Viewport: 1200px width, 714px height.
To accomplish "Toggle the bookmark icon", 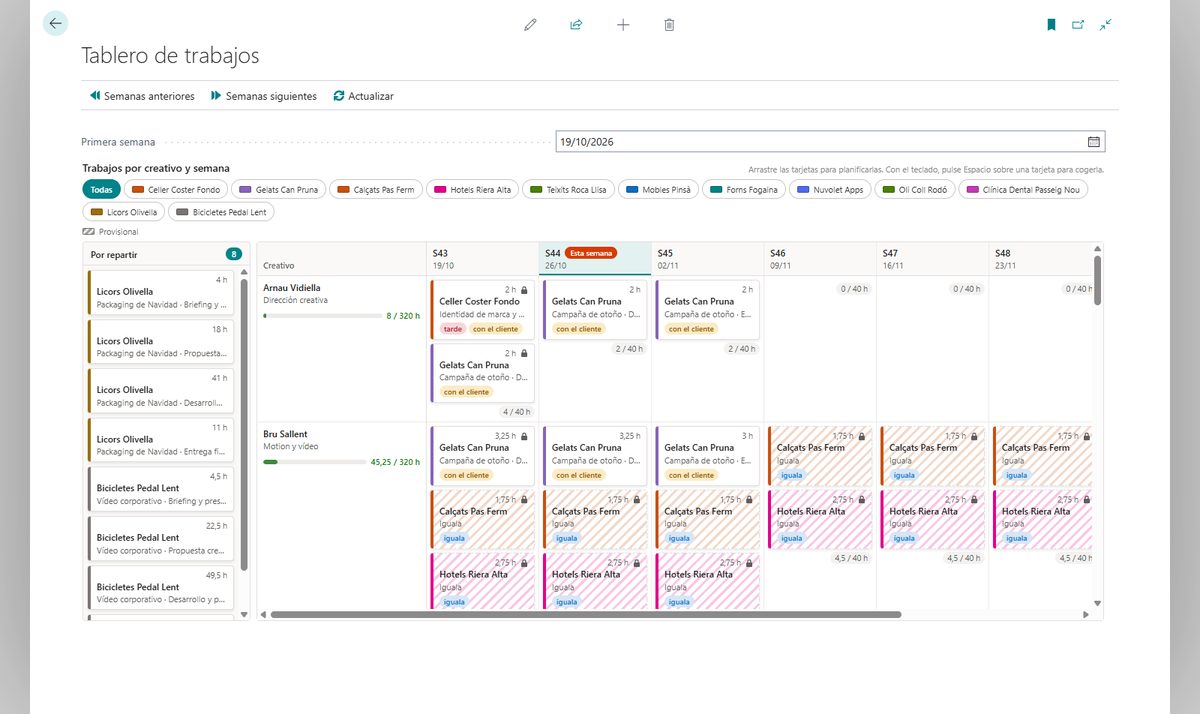I will (1051, 24).
